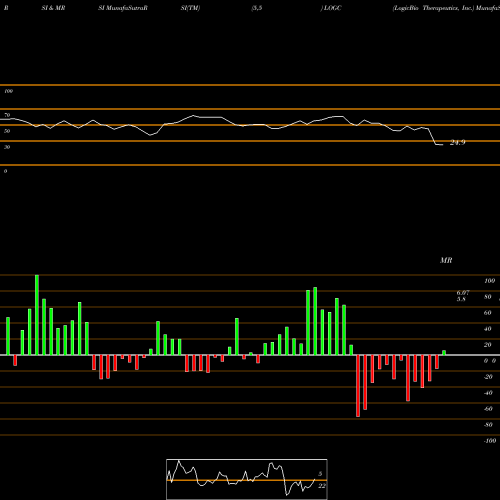Click the RSI left axis '0' label
The height and width of the screenshot is (500, 500).
pos(5,171)
